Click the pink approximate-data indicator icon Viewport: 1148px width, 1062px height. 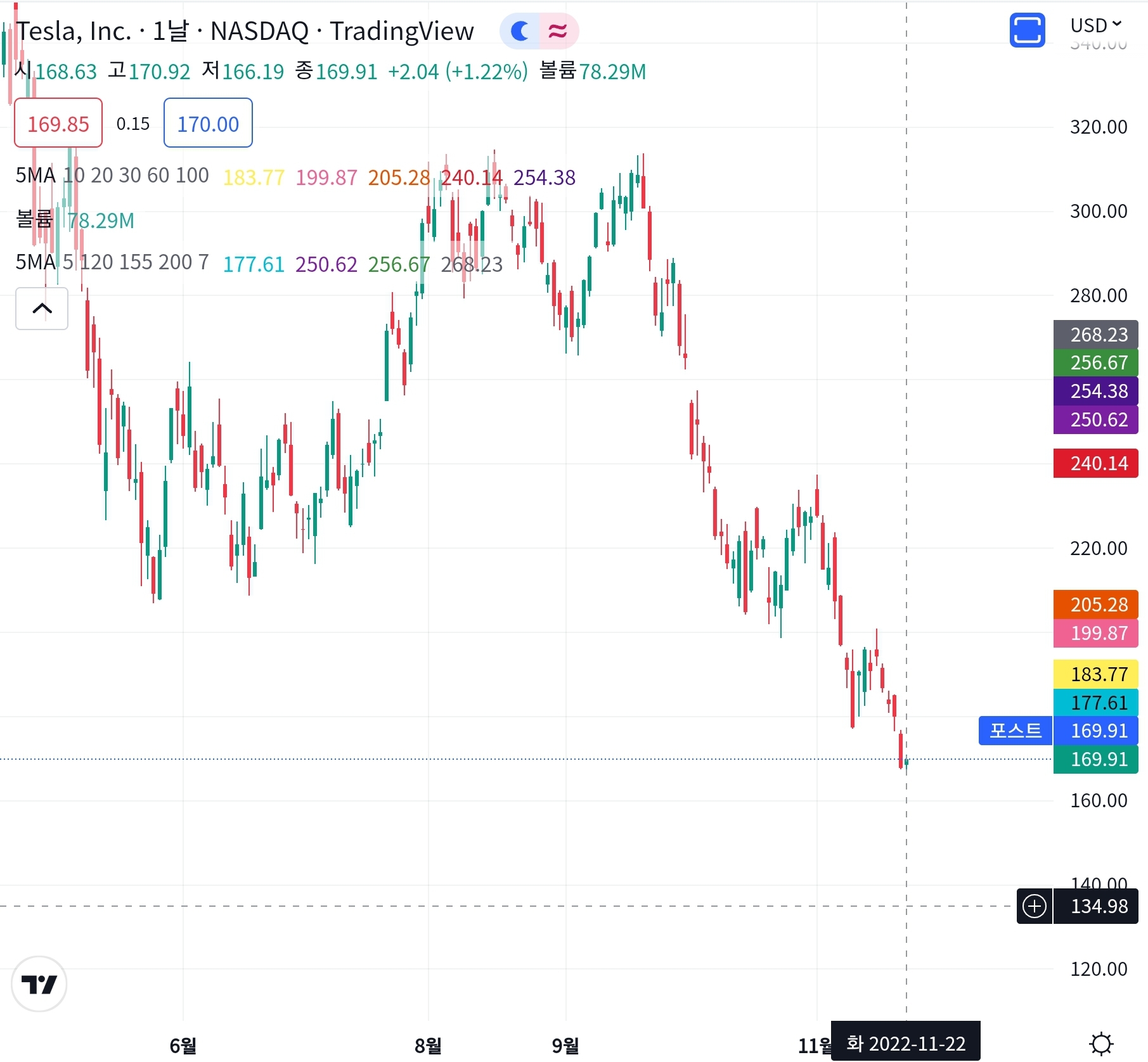(558, 30)
